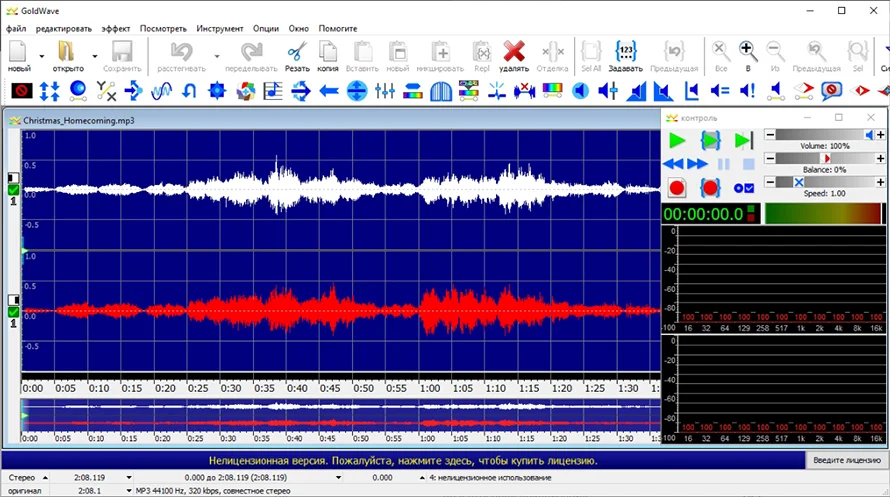Click the equalizer sliders effect icon
890x497 pixels.
385,91
